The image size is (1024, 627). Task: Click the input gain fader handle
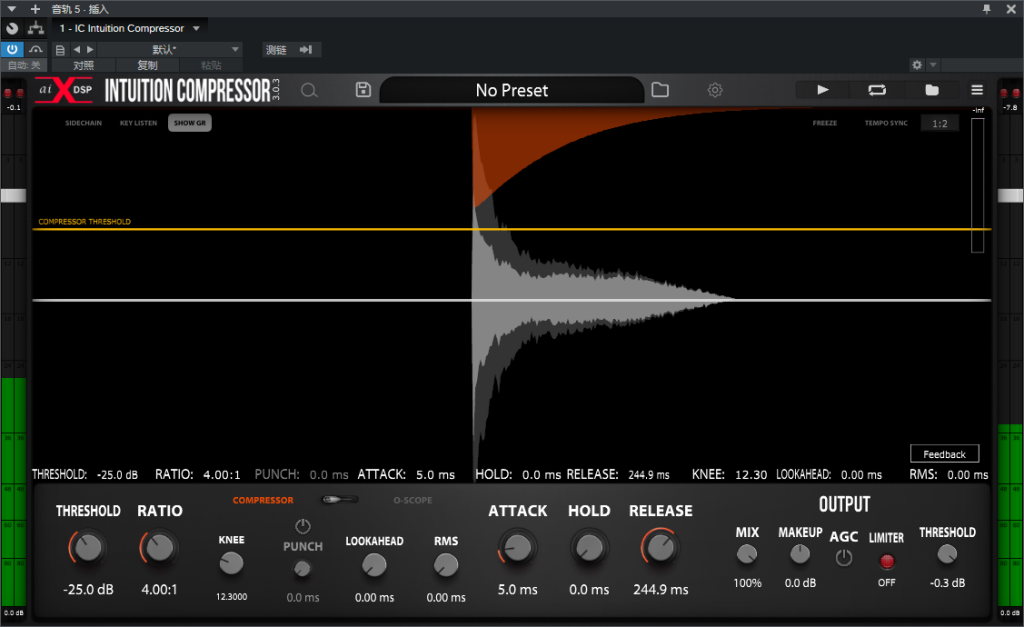(13, 195)
